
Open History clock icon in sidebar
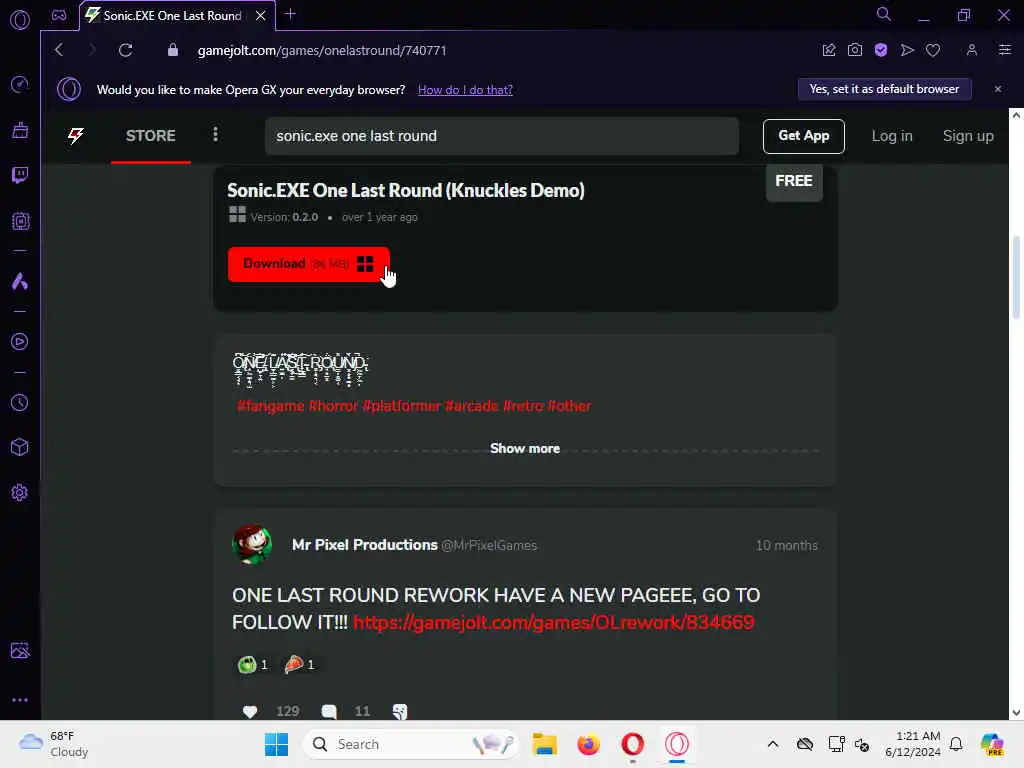20,402
